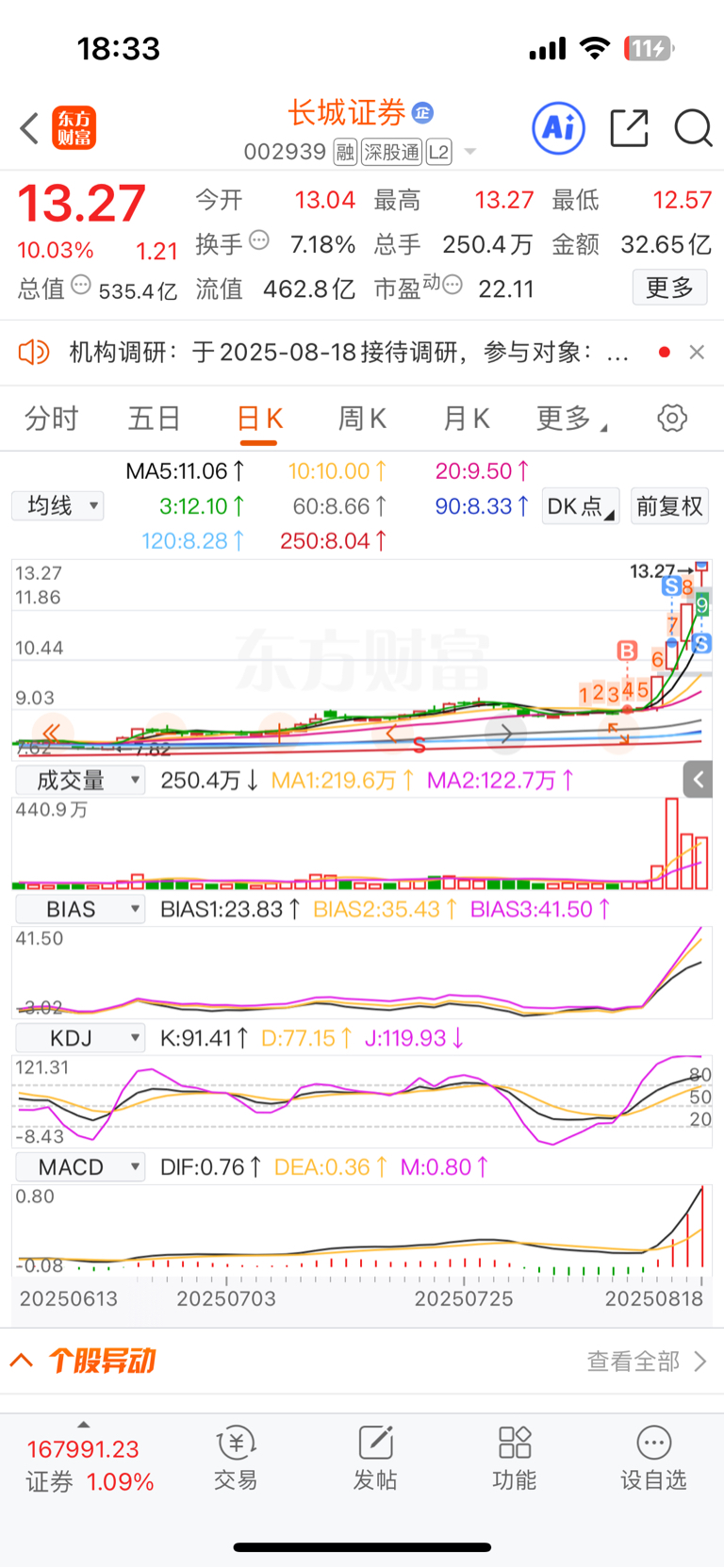Tap the 更多 quote details button

pyautogui.click(x=669, y=288)
